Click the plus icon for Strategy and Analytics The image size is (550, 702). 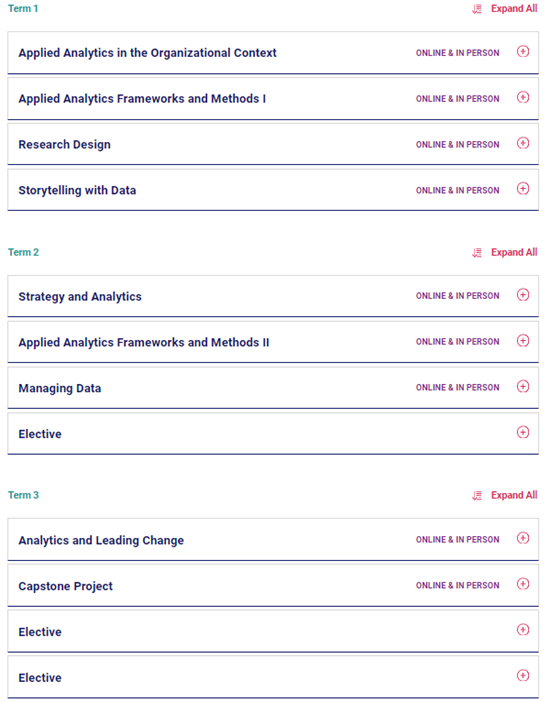[523, 295]
